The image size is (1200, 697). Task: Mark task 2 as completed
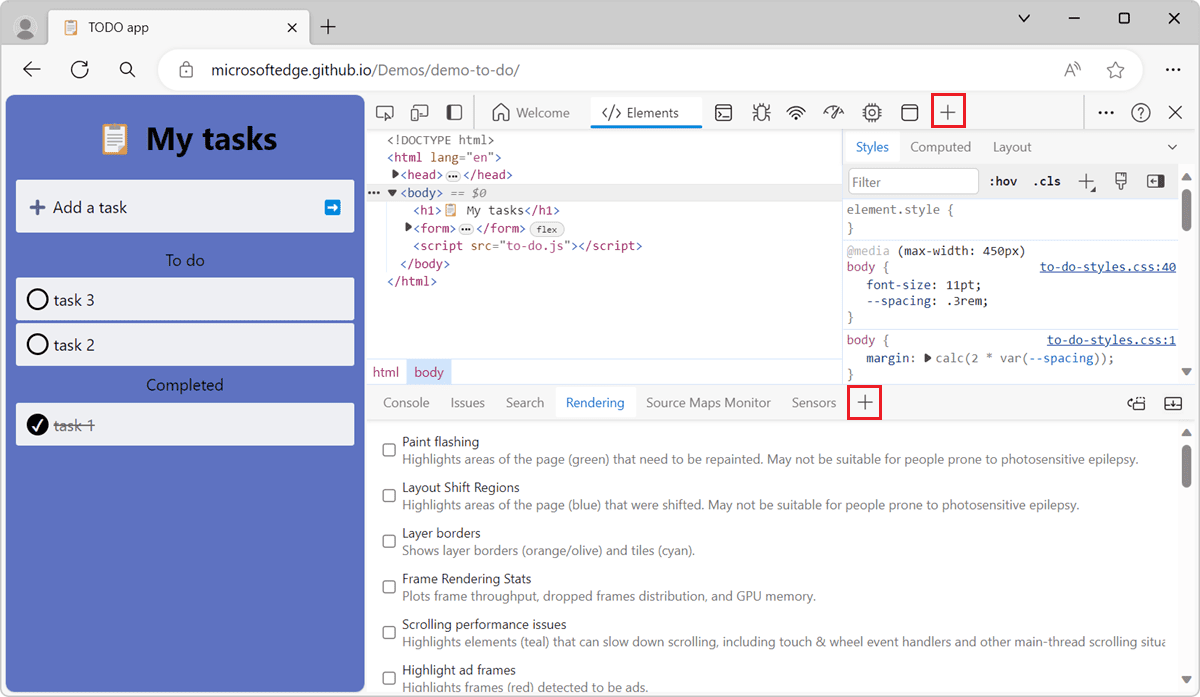click(37, 345)
